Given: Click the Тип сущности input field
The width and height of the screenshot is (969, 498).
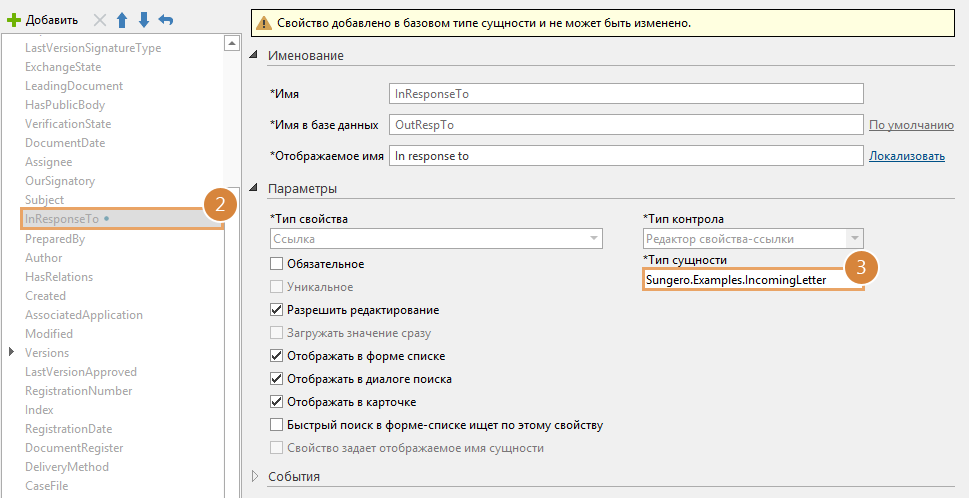Looking at the screenshot, I should 750,280.
